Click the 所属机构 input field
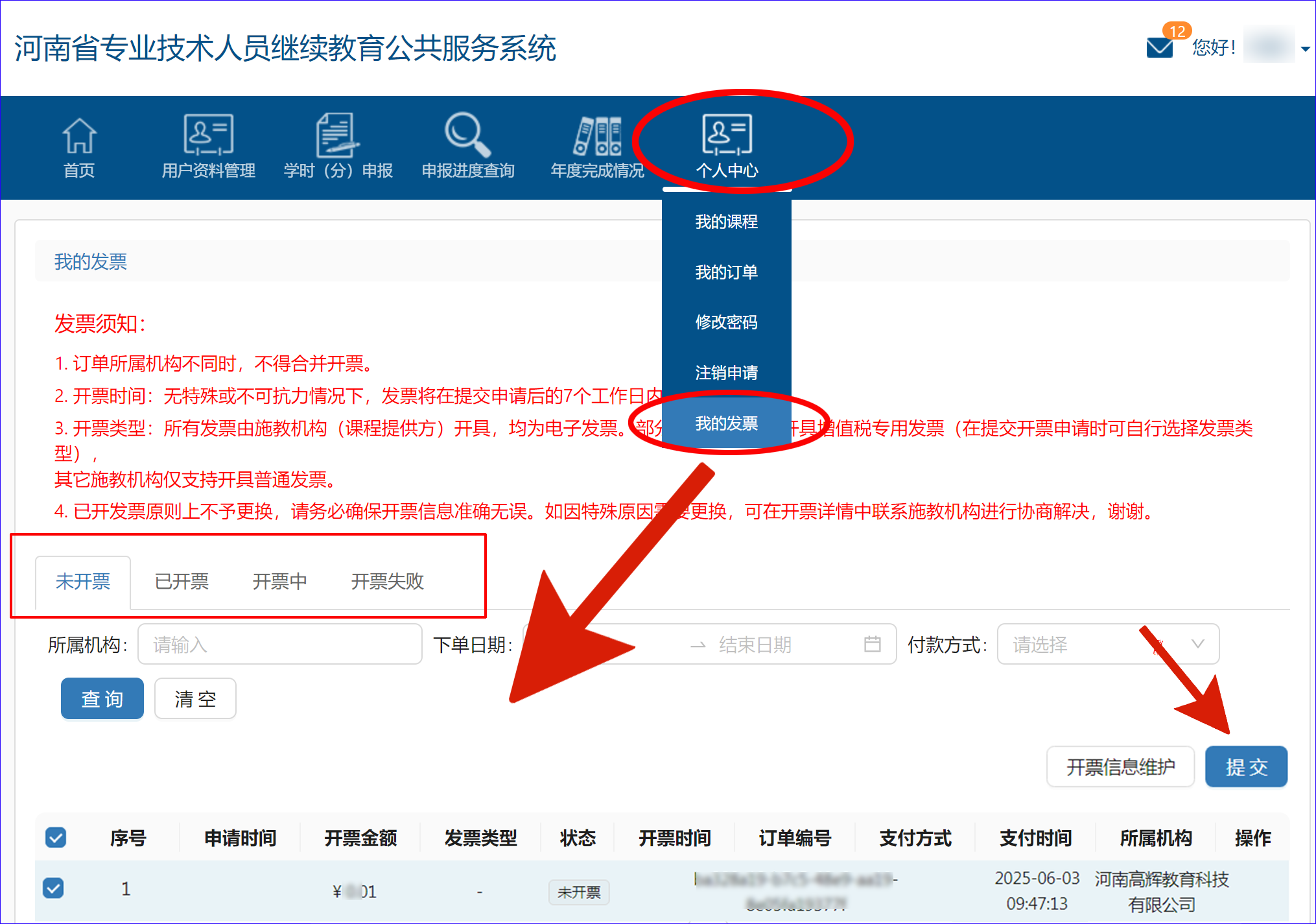The height and width of the screenshot is (924, 1316). [279, 644]
